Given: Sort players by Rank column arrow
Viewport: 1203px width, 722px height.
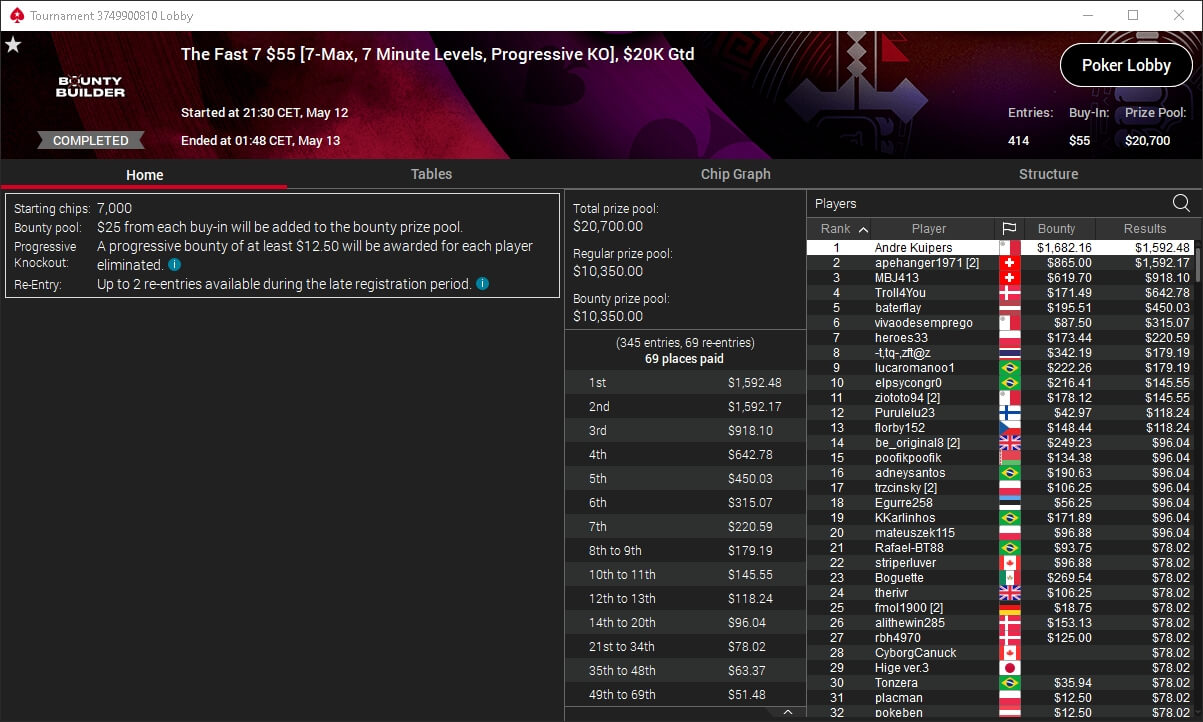Looking at the screenshot, I should 863,229.
